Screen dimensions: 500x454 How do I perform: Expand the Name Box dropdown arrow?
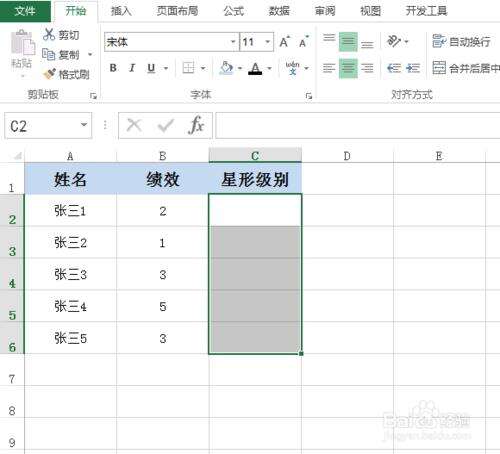[84, 125]
